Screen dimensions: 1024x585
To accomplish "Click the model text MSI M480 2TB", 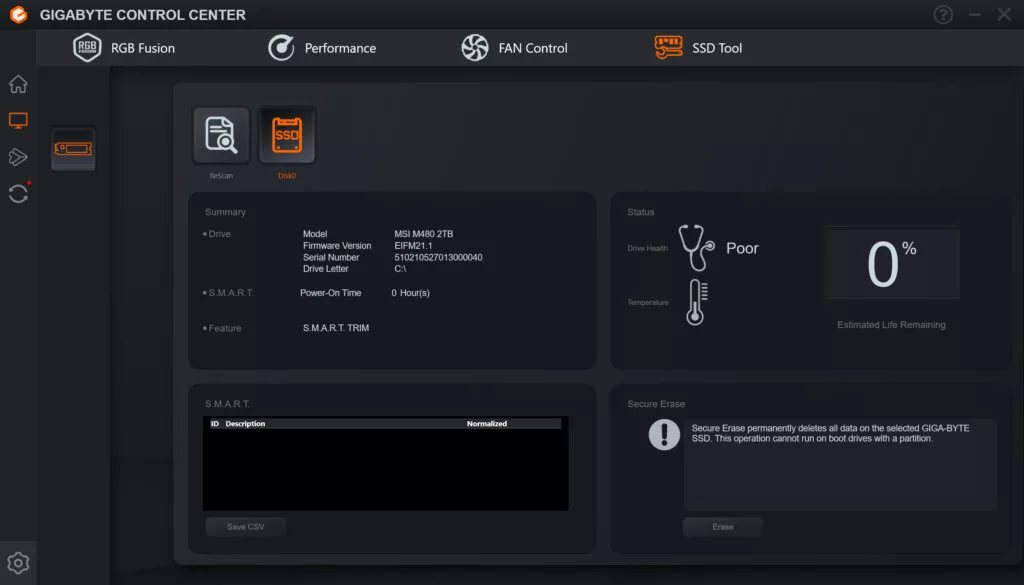I will pyautogui.click(x=423, y=234).
